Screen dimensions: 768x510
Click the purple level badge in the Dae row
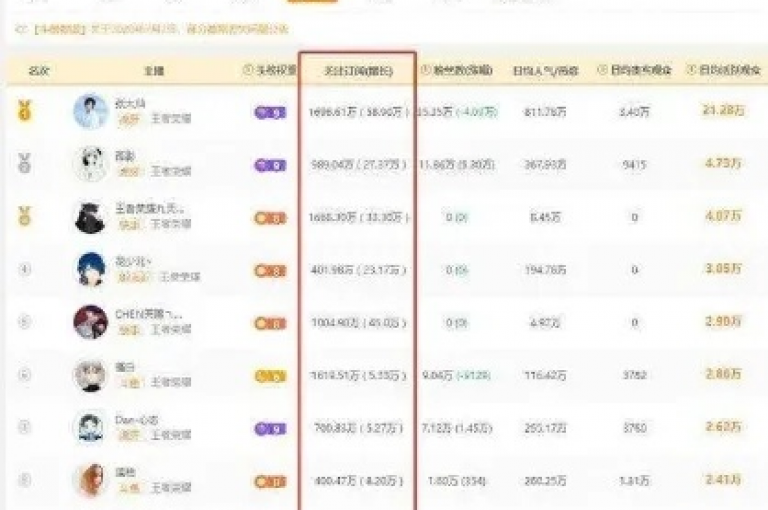coord(270,429)
